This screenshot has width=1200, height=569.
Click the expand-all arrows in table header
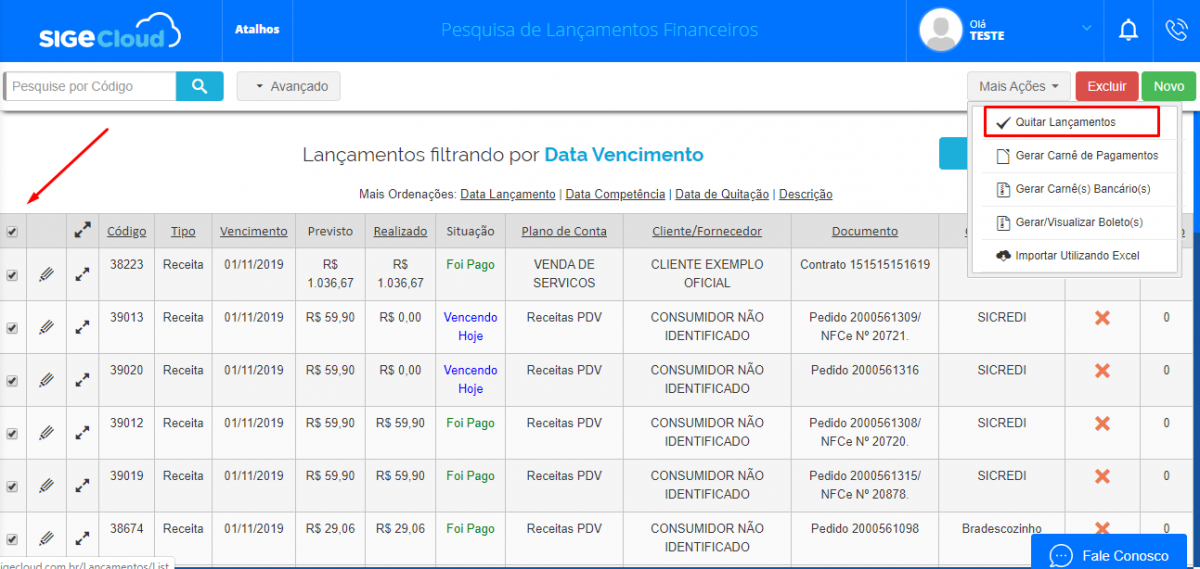coord(83,231)
